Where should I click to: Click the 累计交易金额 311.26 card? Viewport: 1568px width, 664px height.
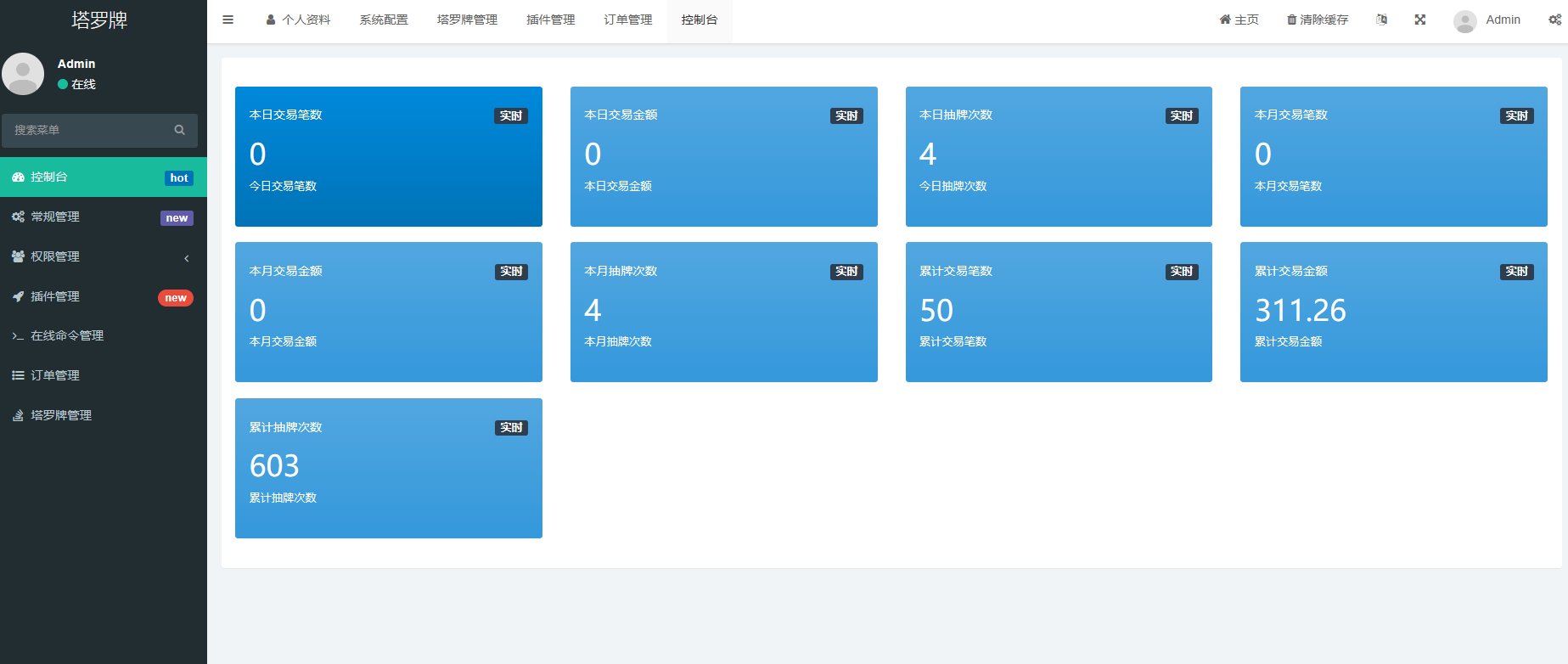[x=1393, y=312]
